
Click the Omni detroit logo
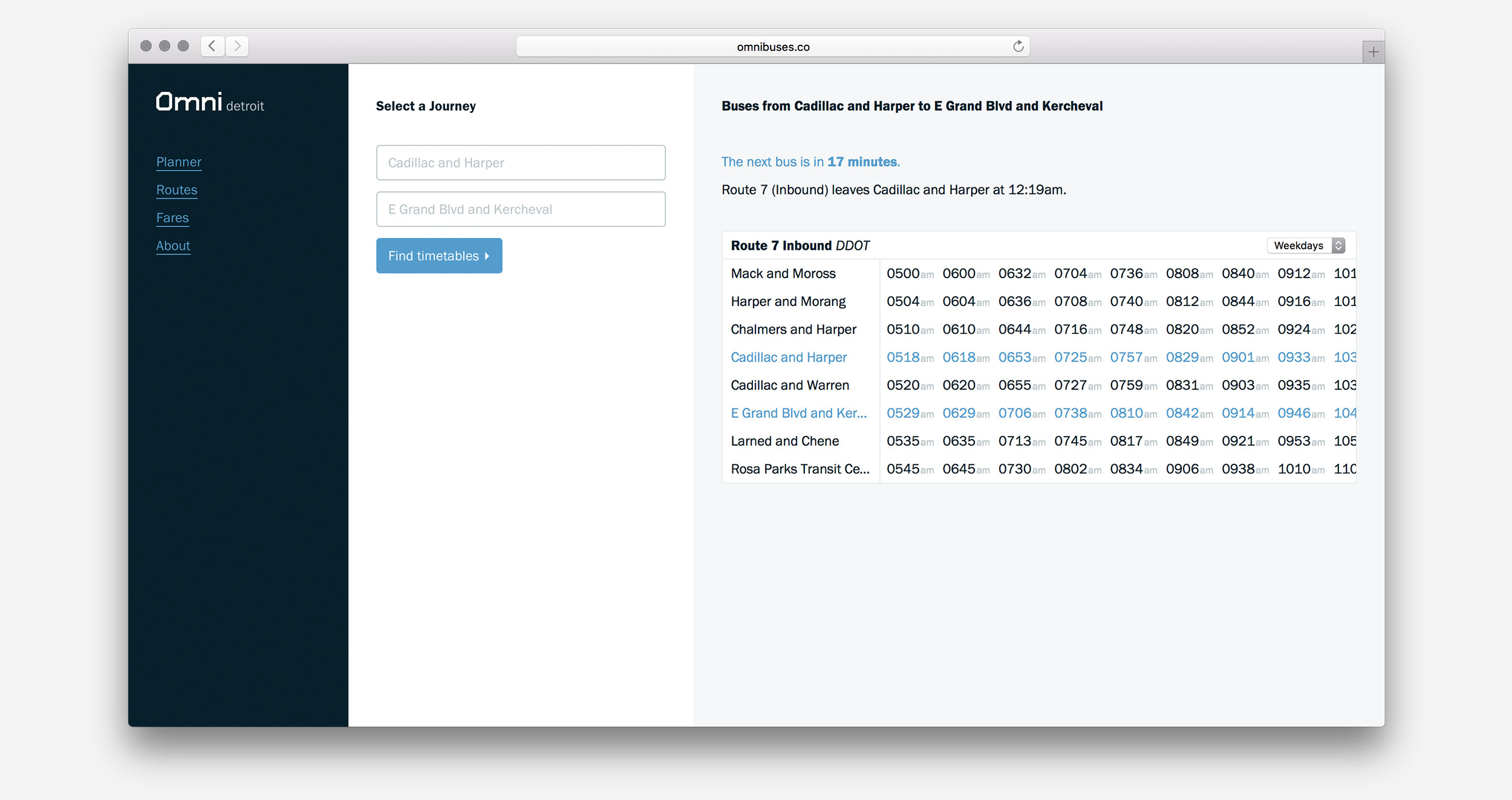209,102
